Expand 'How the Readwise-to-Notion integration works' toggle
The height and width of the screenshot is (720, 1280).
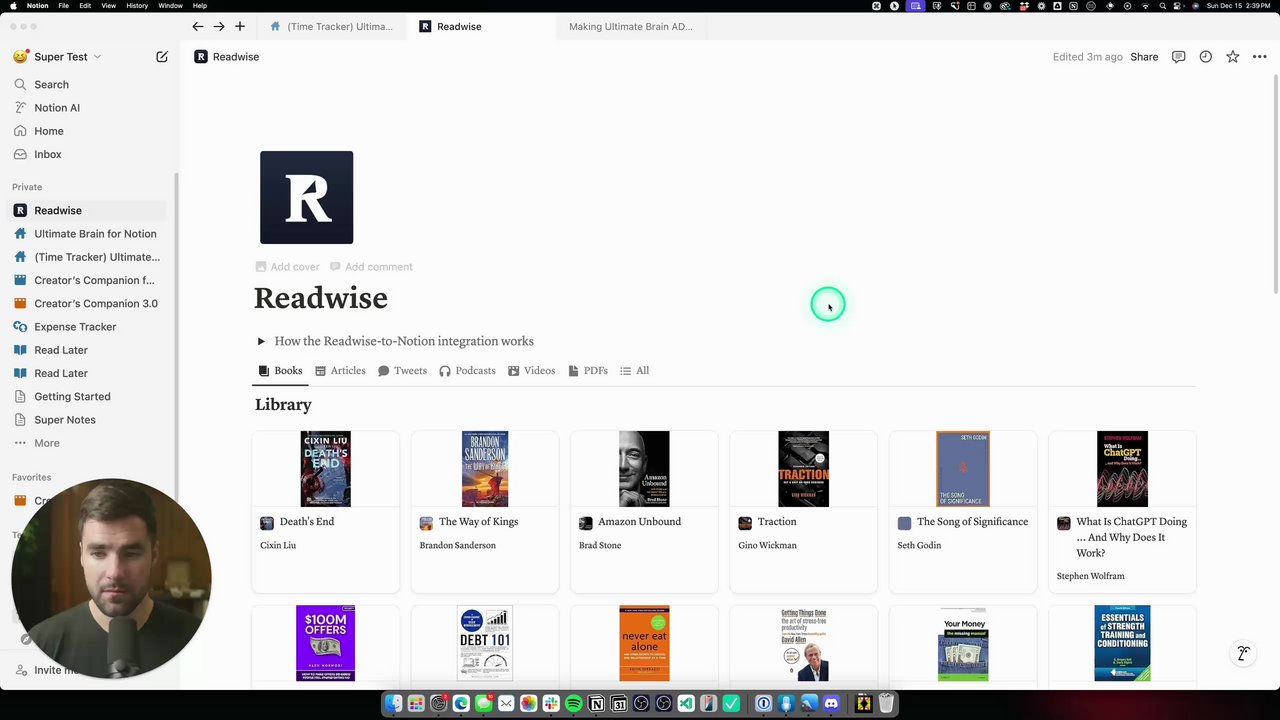tap(261, 341)
